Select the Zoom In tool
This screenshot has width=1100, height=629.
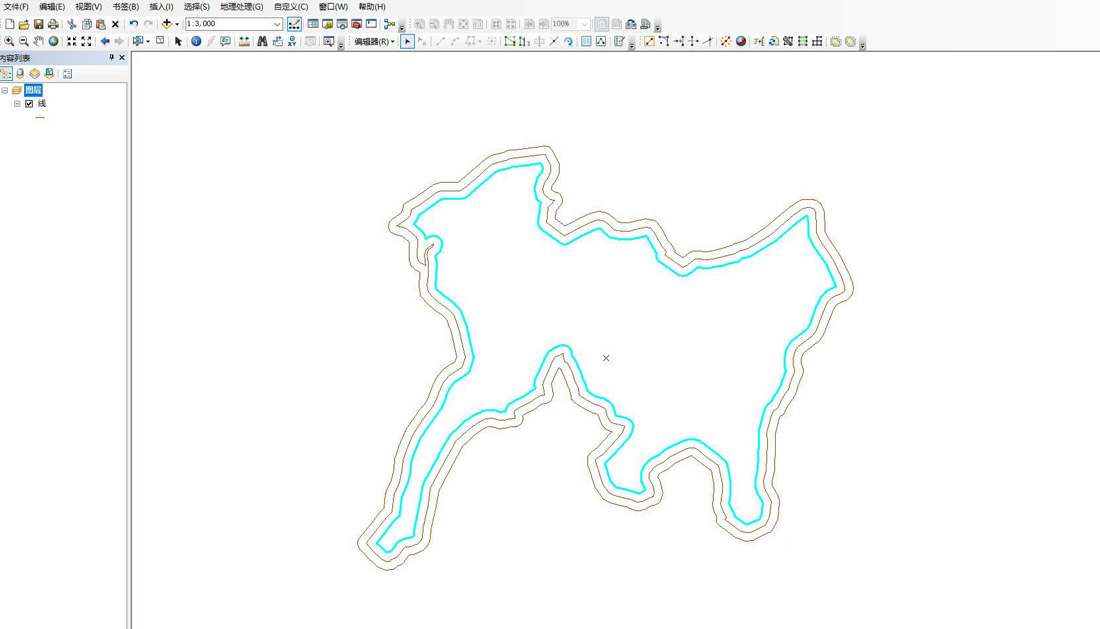coord(9,41)
